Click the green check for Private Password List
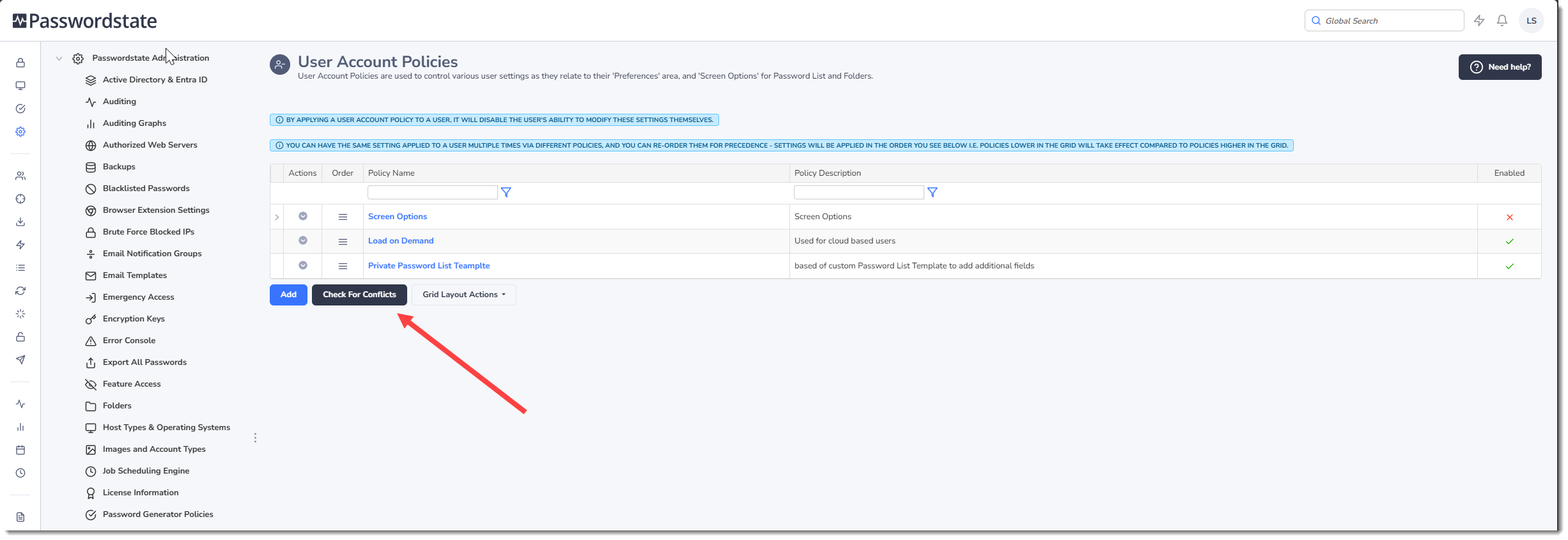 pos(1510,266)
